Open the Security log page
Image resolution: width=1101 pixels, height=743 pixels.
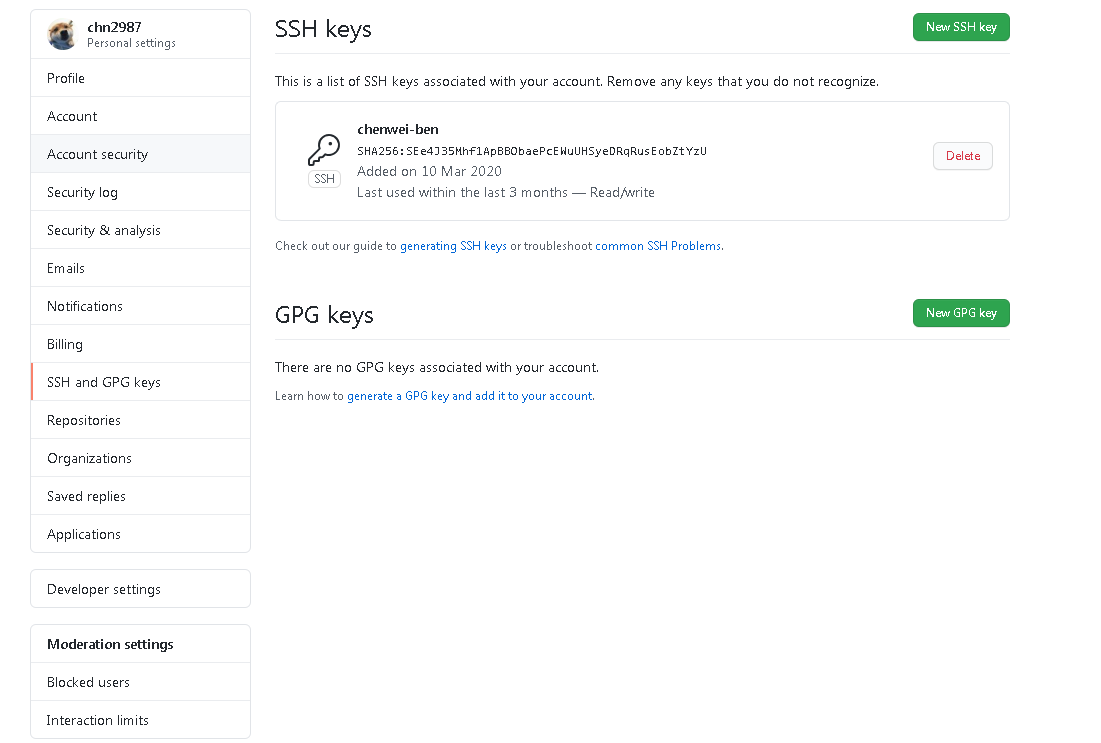(82, 192)
